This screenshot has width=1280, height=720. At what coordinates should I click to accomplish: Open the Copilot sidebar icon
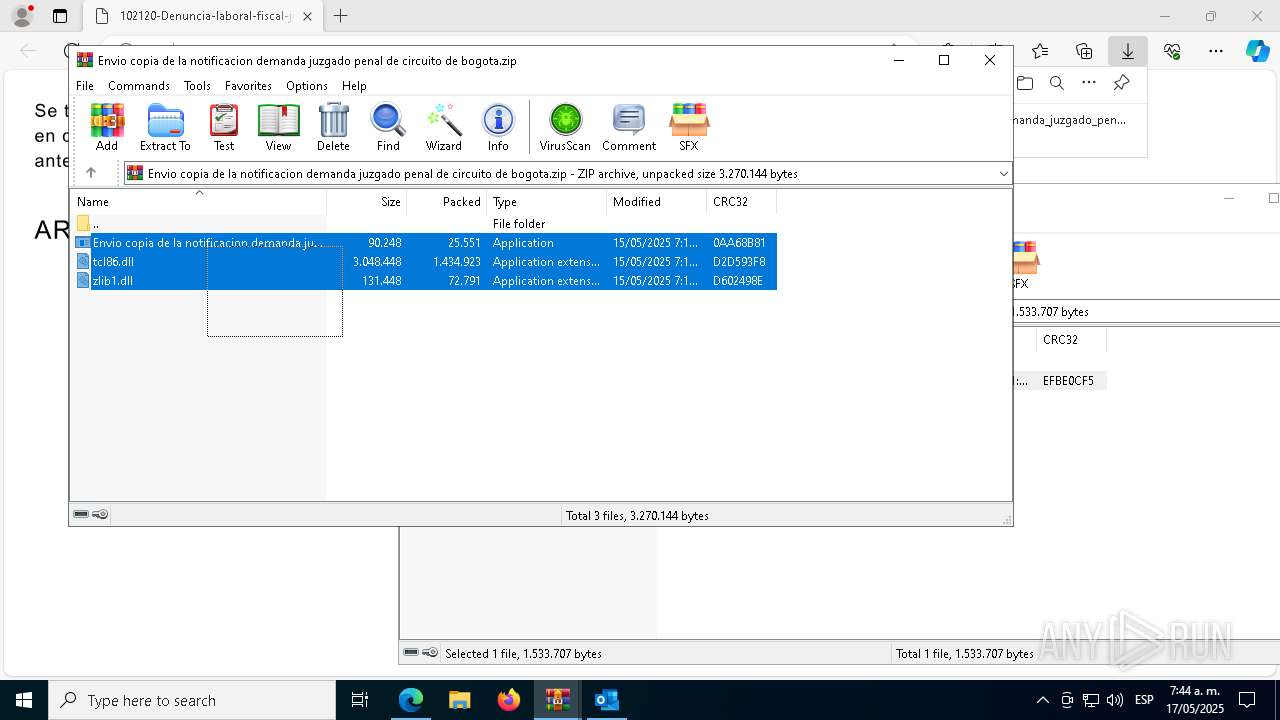pyautogui.click(x=1258, y=51)
